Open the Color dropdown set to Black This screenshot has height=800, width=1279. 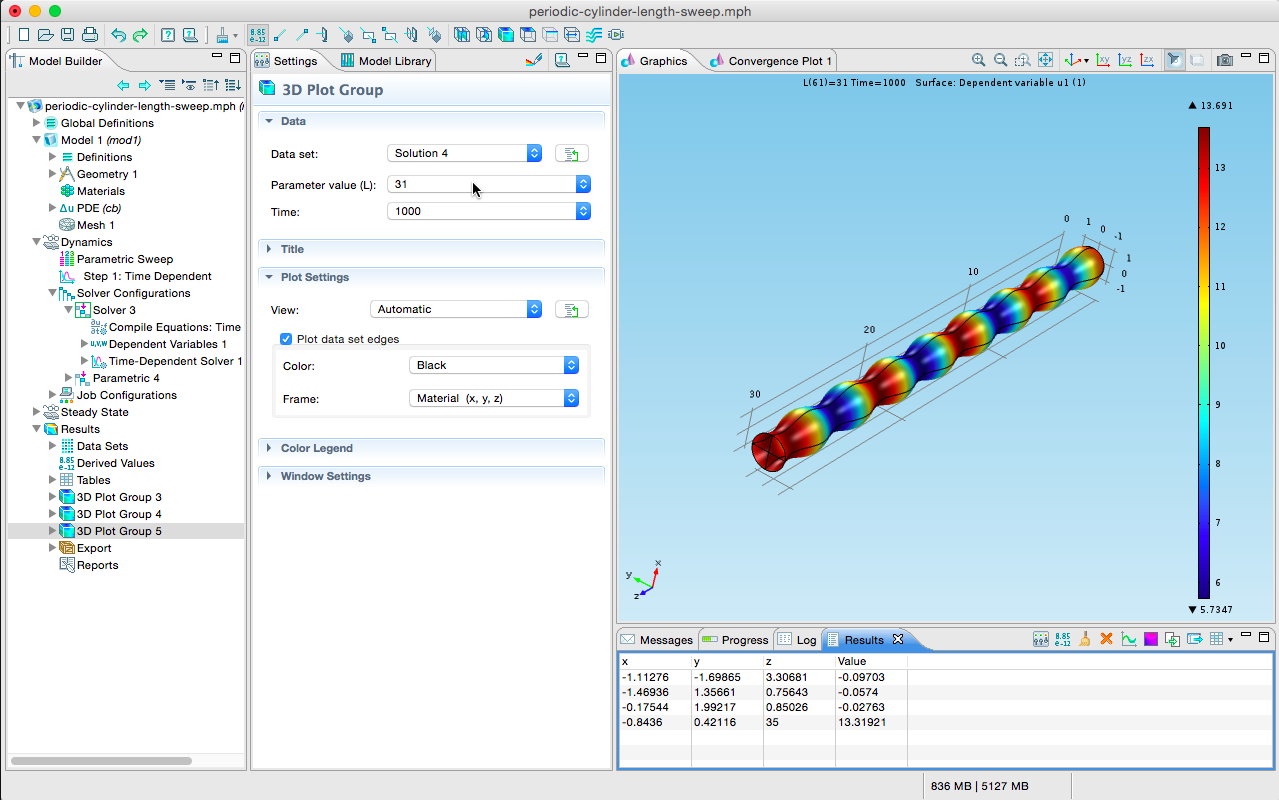(494, 365)
